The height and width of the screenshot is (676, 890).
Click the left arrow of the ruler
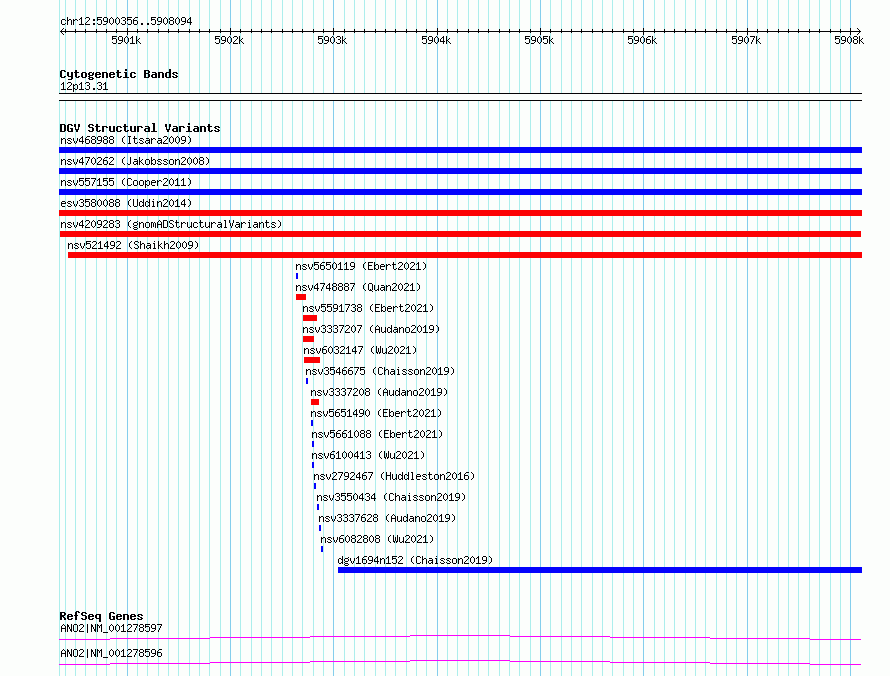(62, 31)
